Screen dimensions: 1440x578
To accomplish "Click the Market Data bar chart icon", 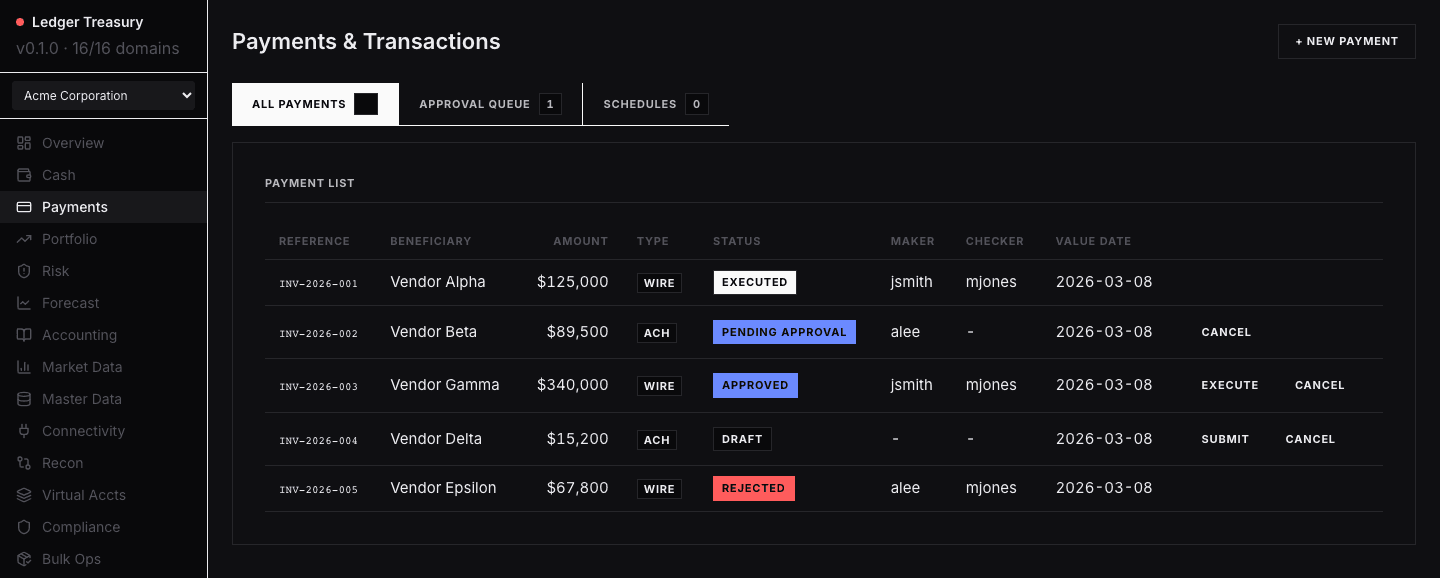I will 24,367.
